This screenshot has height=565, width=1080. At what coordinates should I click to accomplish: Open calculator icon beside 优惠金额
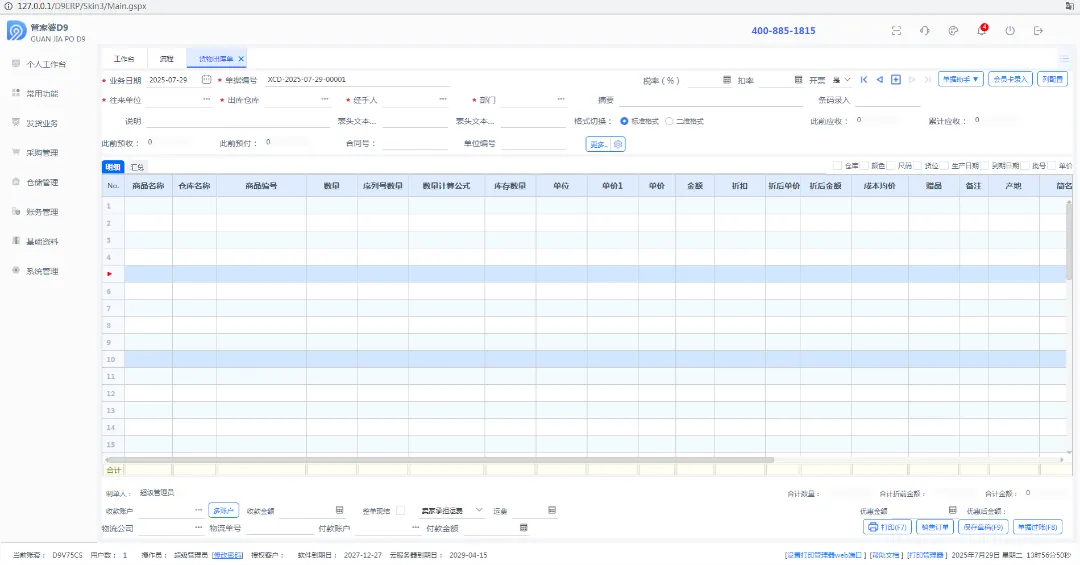point(953,511)
